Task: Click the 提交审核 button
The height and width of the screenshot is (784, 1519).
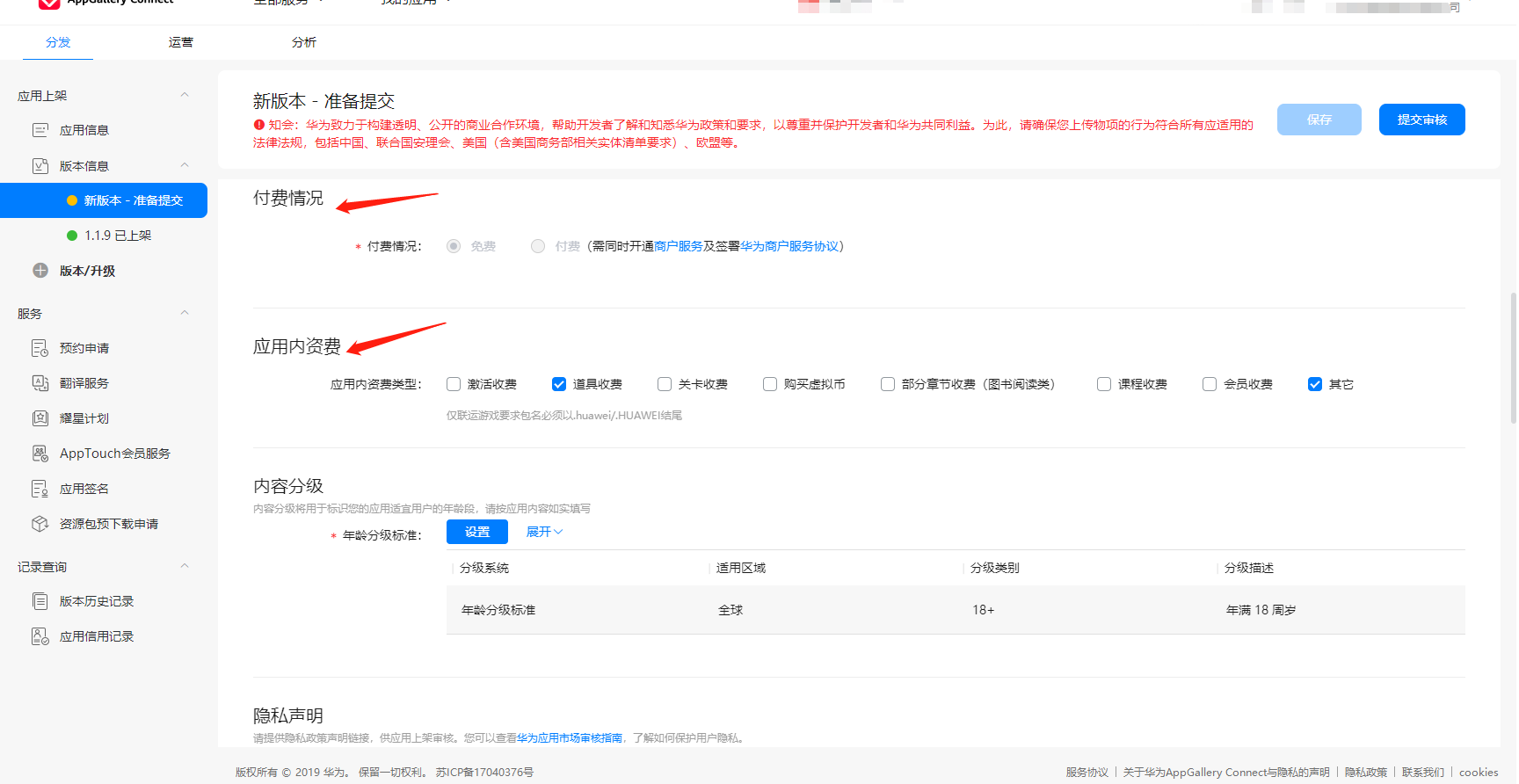Action: 1422,120
